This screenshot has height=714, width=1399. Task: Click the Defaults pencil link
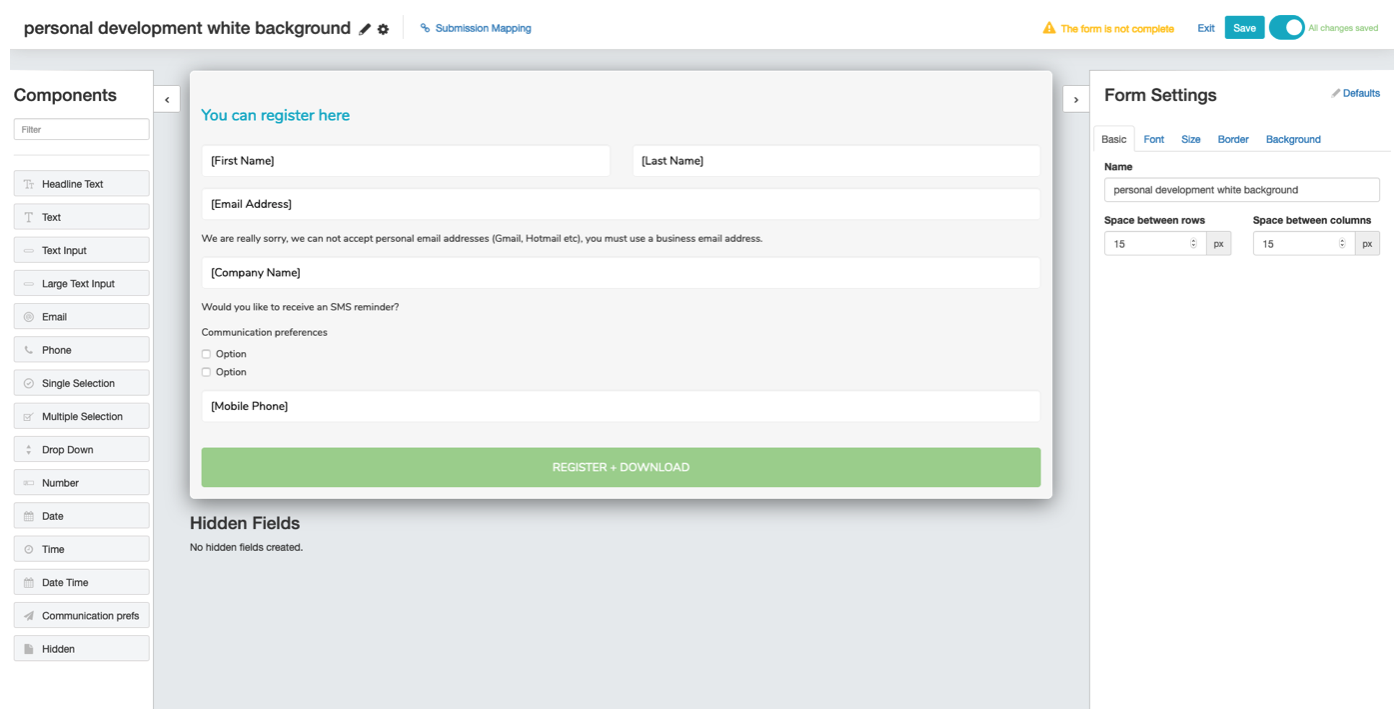coord(1356,93)
